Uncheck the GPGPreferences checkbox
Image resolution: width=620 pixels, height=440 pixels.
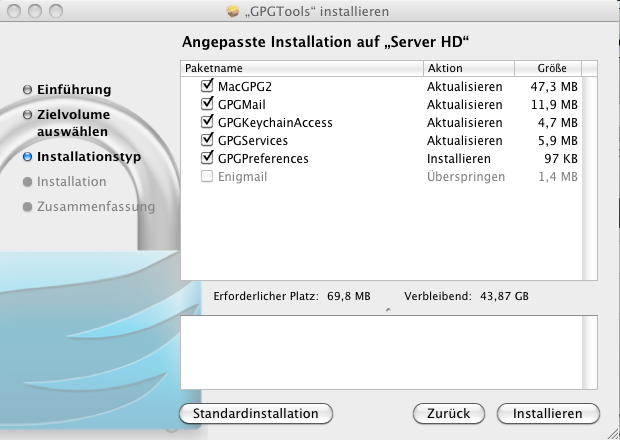207,158
